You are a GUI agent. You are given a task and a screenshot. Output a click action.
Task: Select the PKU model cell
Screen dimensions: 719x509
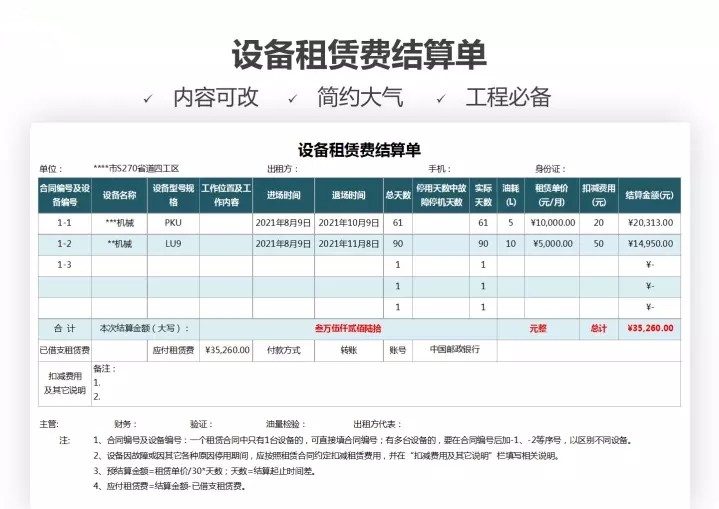pos(173,223)
